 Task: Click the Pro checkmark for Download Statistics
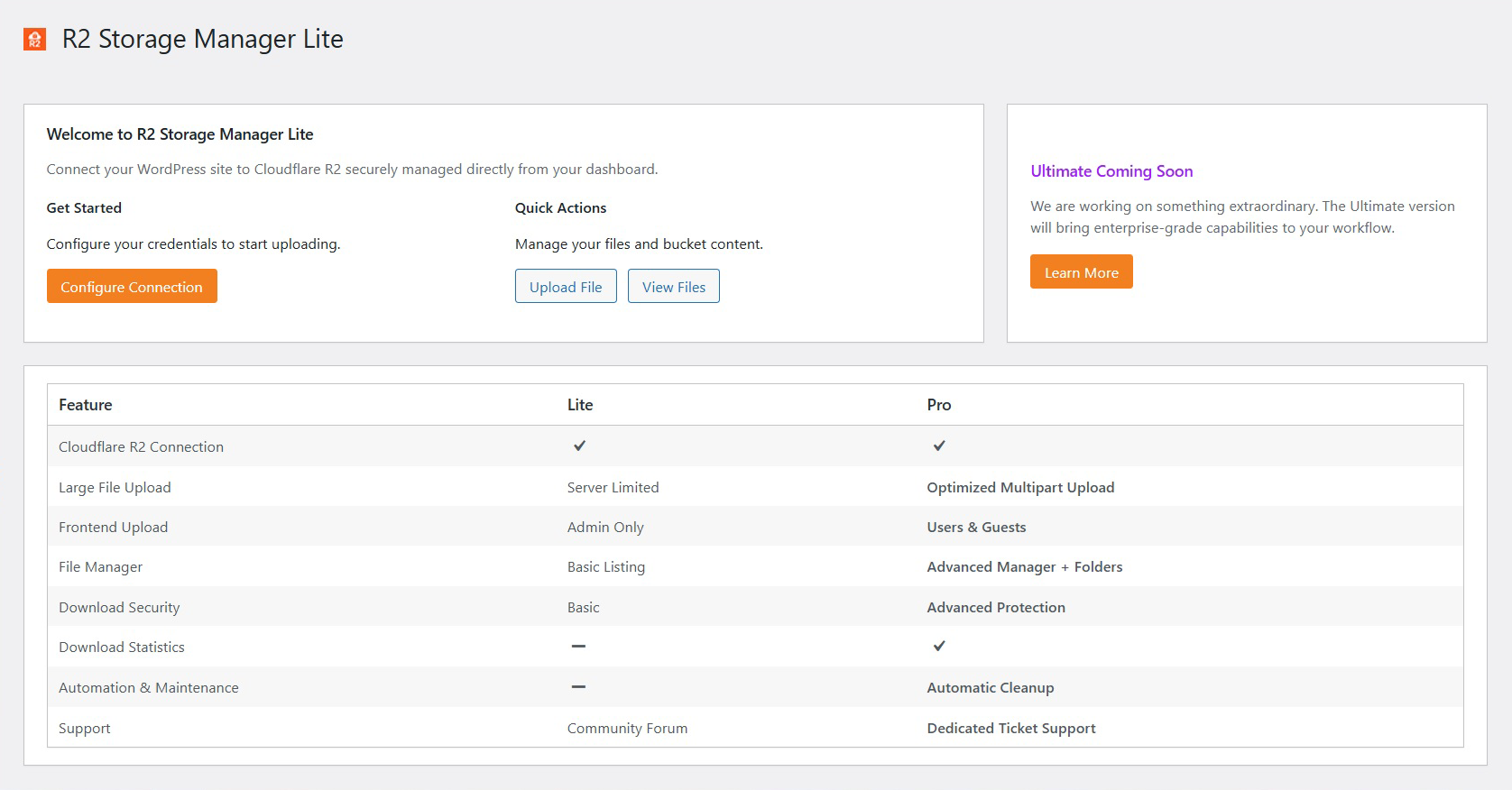(939, 647)
